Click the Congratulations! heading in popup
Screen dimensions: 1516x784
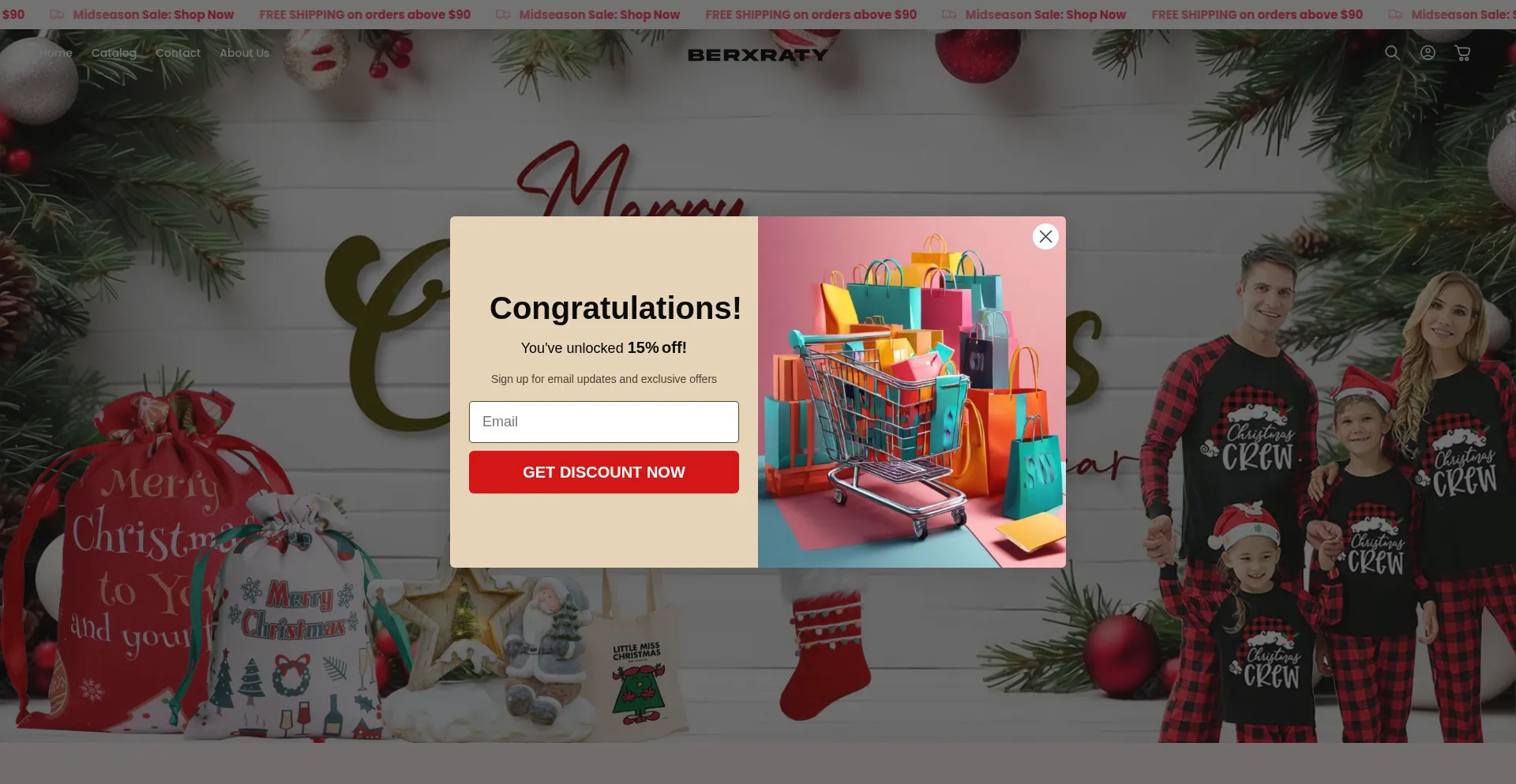(x=616, y=308)
